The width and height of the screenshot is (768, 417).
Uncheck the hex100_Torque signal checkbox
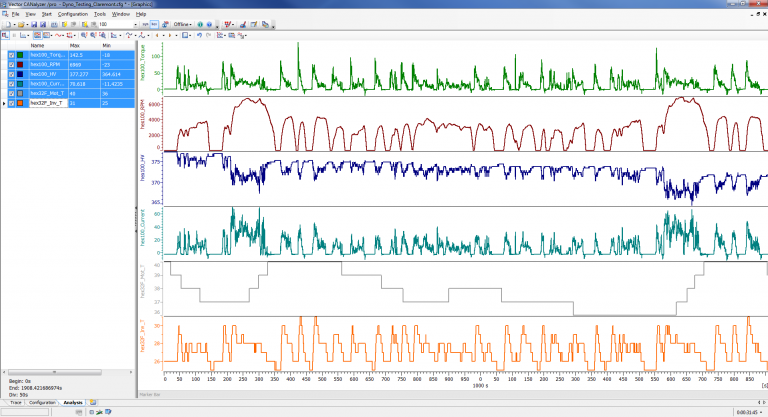(12, 55)
